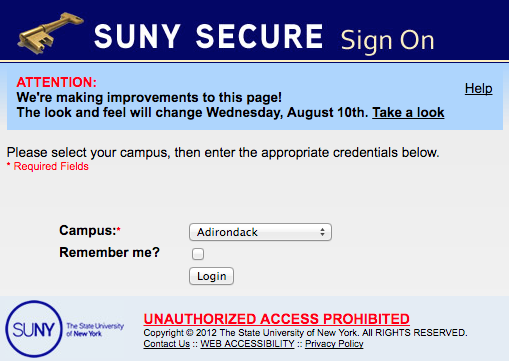The image size is (509, 361).
Task: Click the Campus: field label
Action: point(90,230)
